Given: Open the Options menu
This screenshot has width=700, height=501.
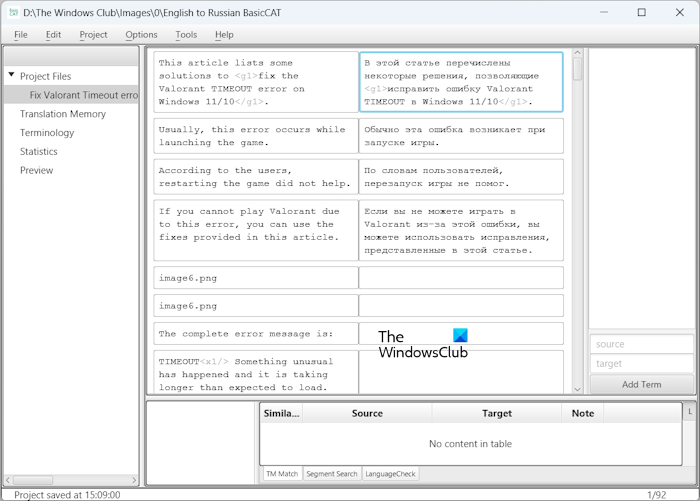Looking at the screenshot, I should 141,34.
